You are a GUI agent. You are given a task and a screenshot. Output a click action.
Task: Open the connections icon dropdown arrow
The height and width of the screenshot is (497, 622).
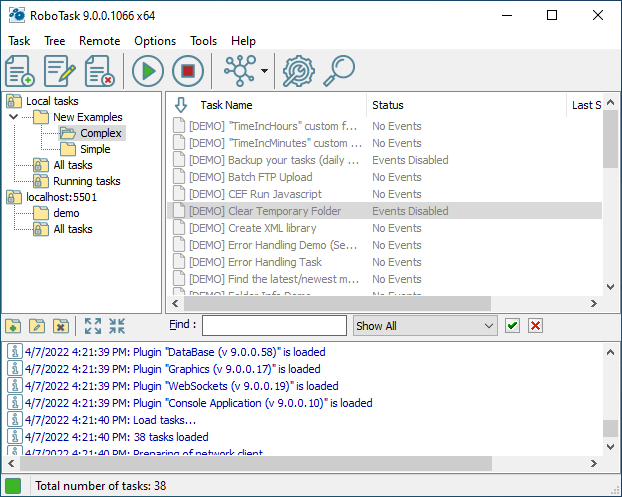coord(265,71)
